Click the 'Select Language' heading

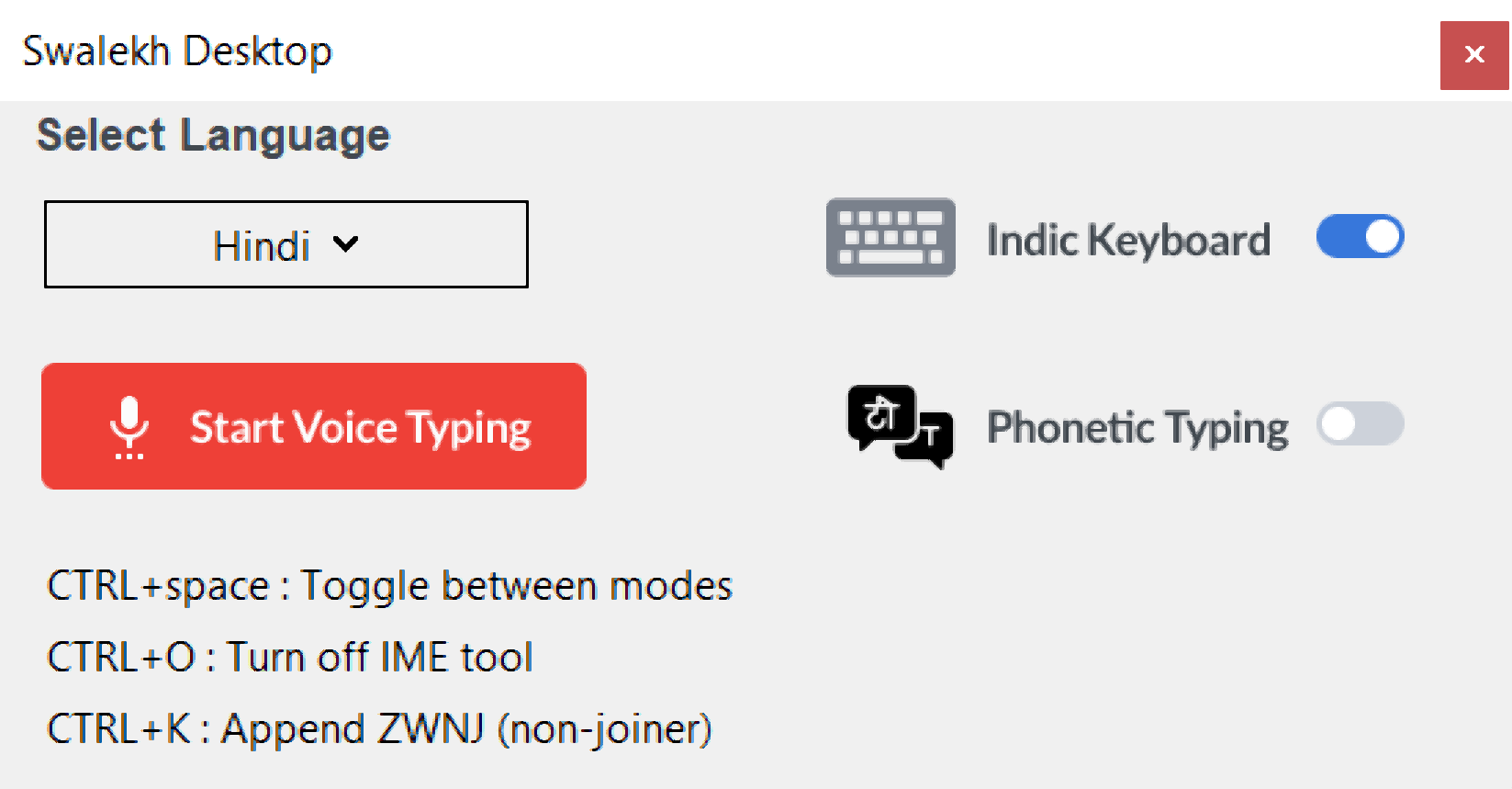(x=214, y=136)
